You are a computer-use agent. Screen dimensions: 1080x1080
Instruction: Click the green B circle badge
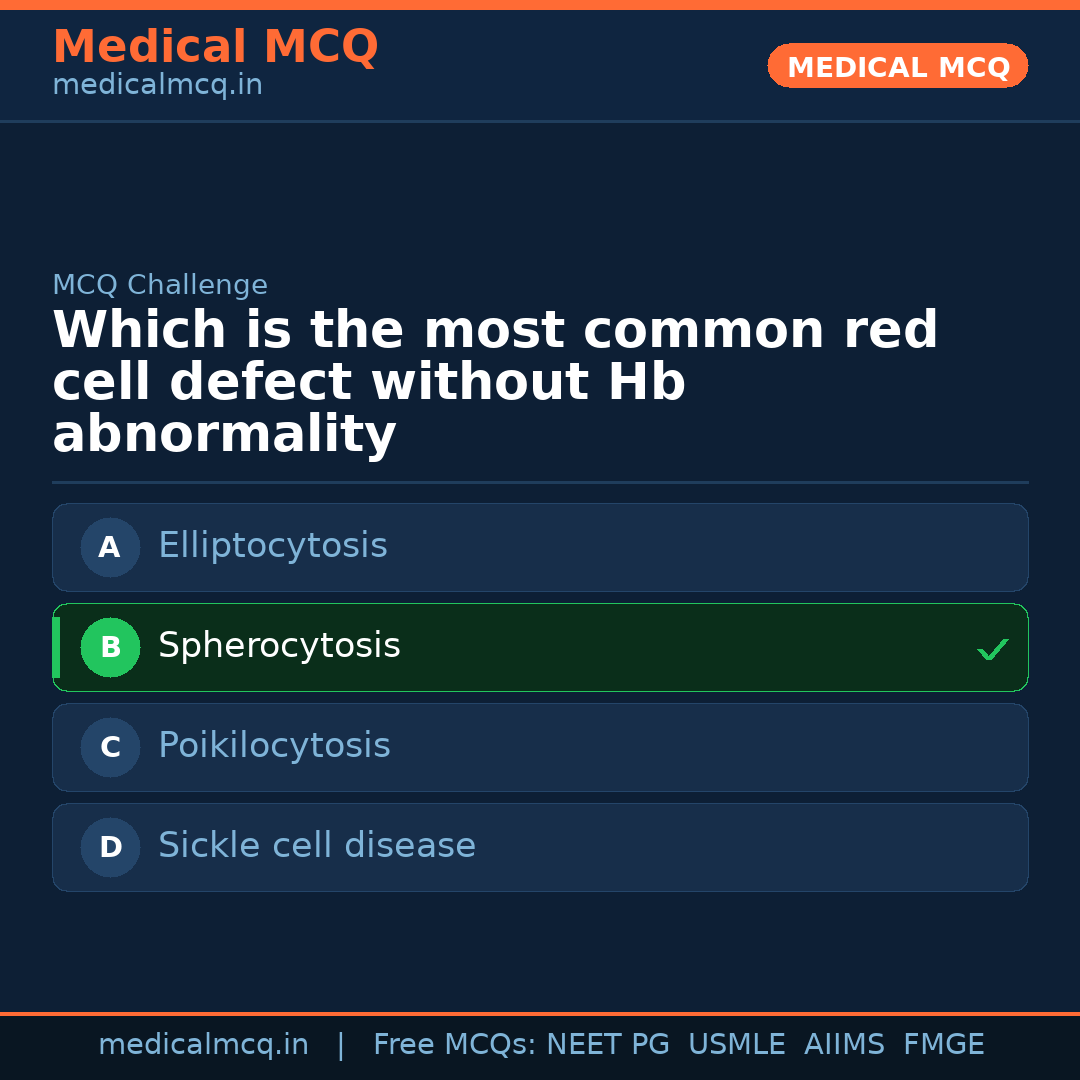[x=110, y=647]
